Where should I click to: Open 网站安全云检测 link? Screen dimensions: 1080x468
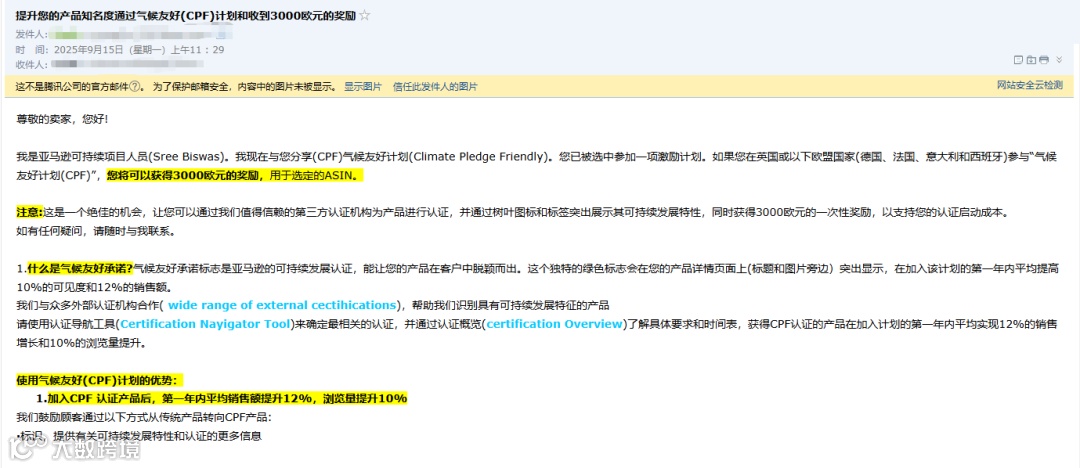(1030, 85)
